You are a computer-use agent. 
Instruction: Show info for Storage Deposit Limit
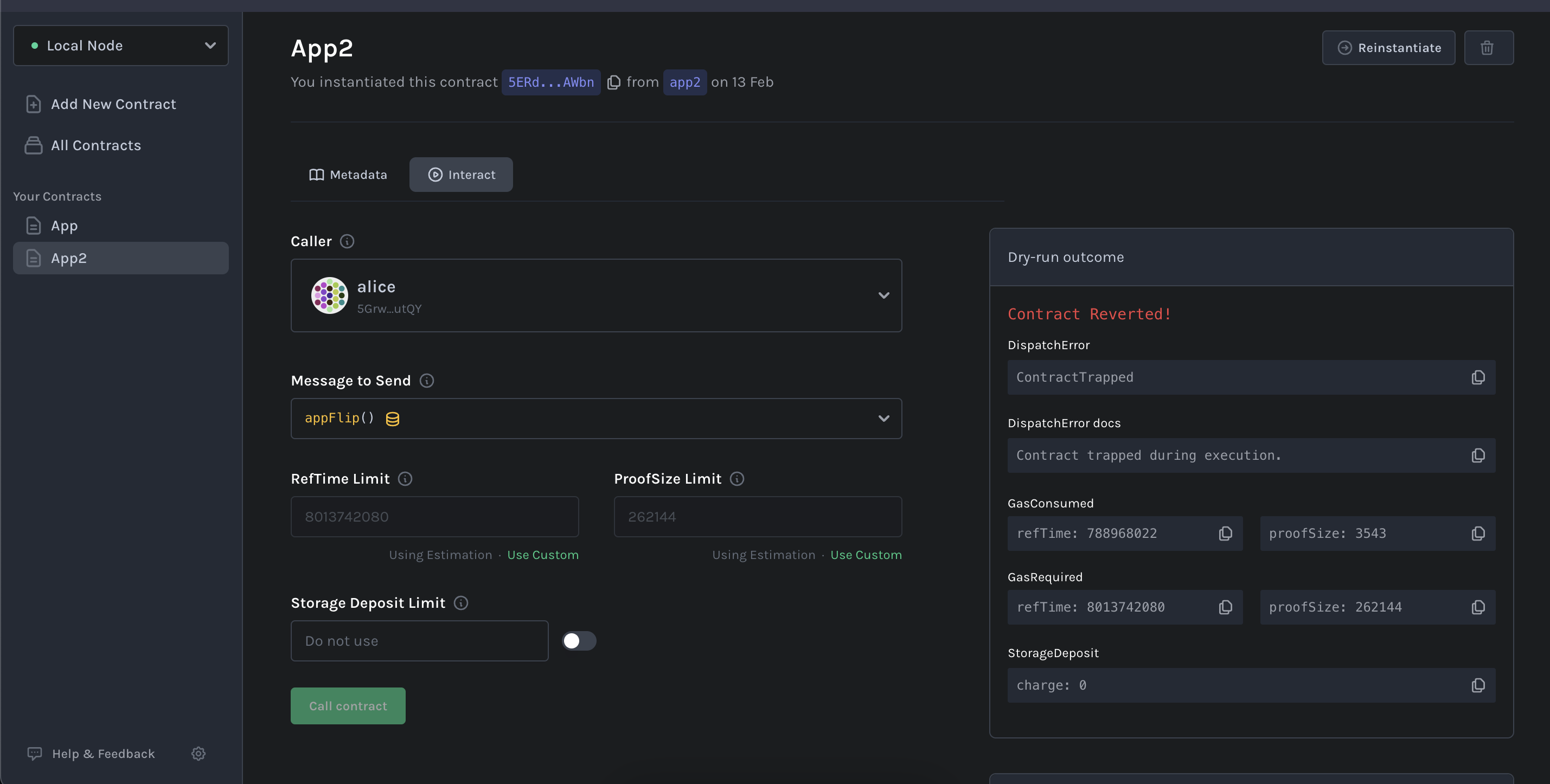[x=461, y=603]
